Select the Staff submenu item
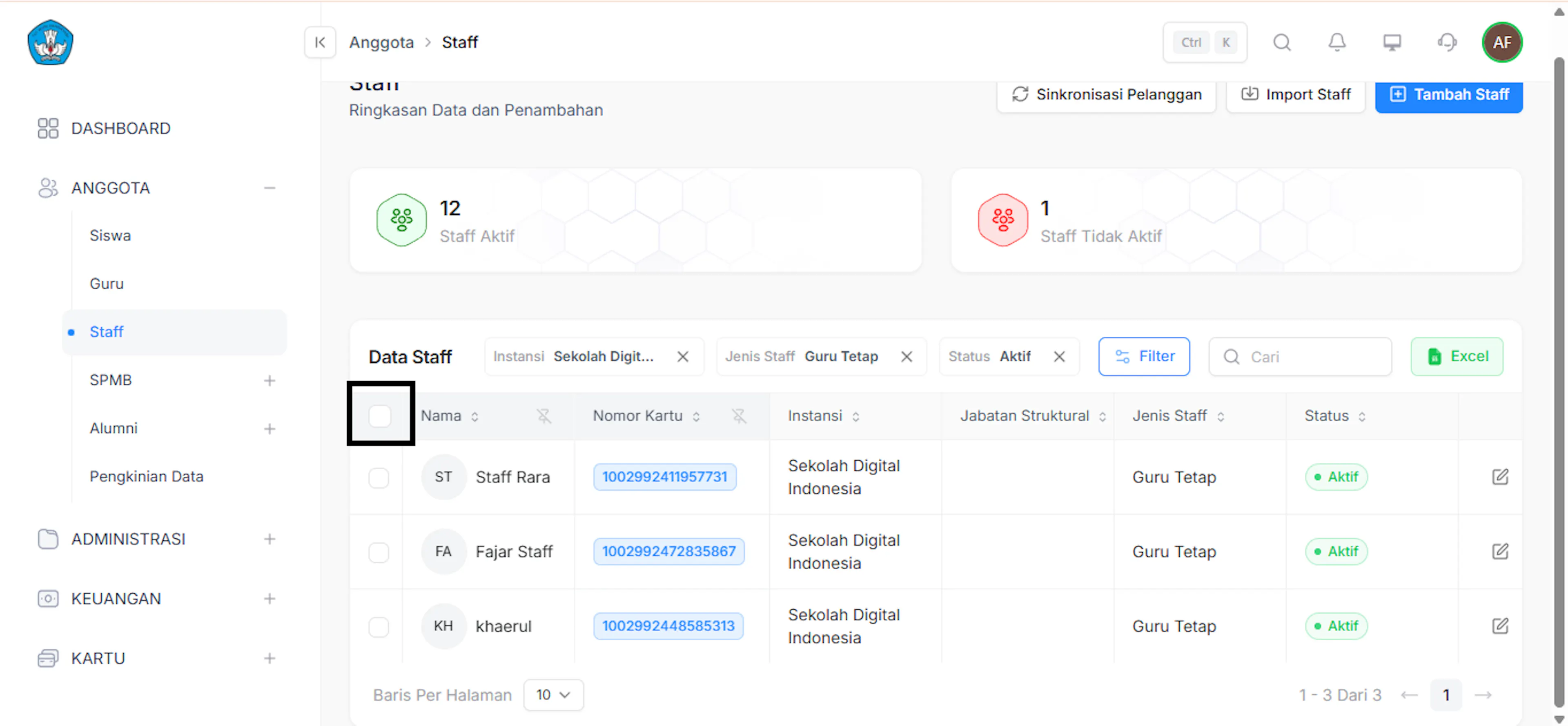This screenshot has height=726, width=1568. 174,332
